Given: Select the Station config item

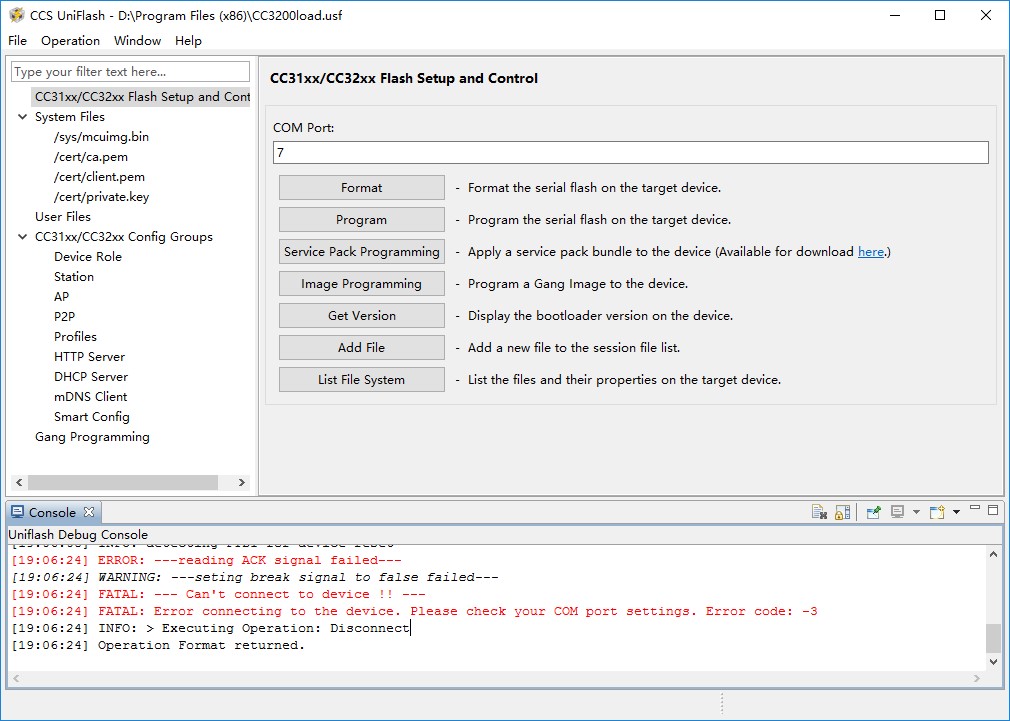Looking at the screenshot, I should click(x=74, y=276).
